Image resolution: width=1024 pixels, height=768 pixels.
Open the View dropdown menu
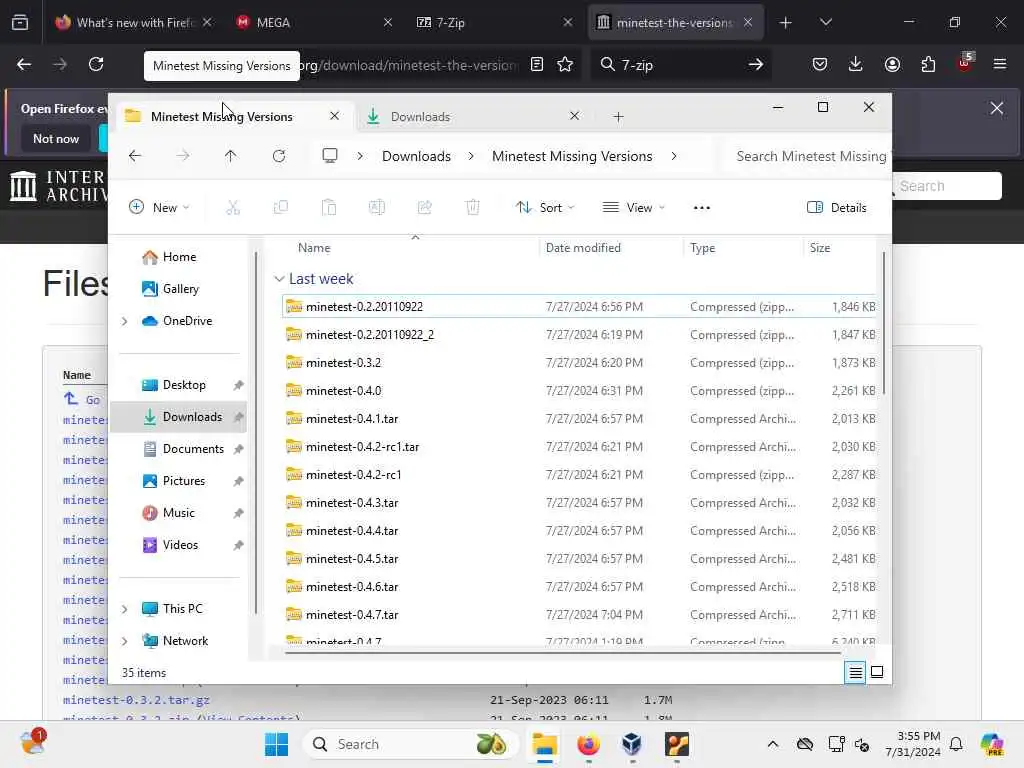click(634, 208)
